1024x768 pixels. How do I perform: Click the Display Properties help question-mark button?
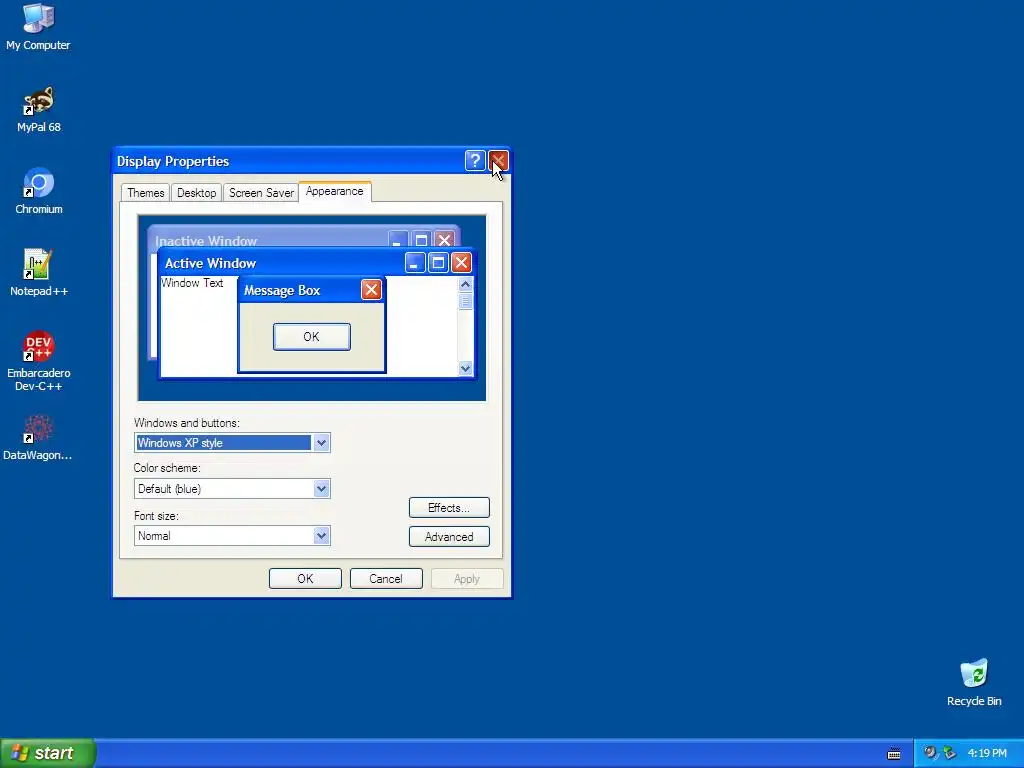tap(475, 161)
